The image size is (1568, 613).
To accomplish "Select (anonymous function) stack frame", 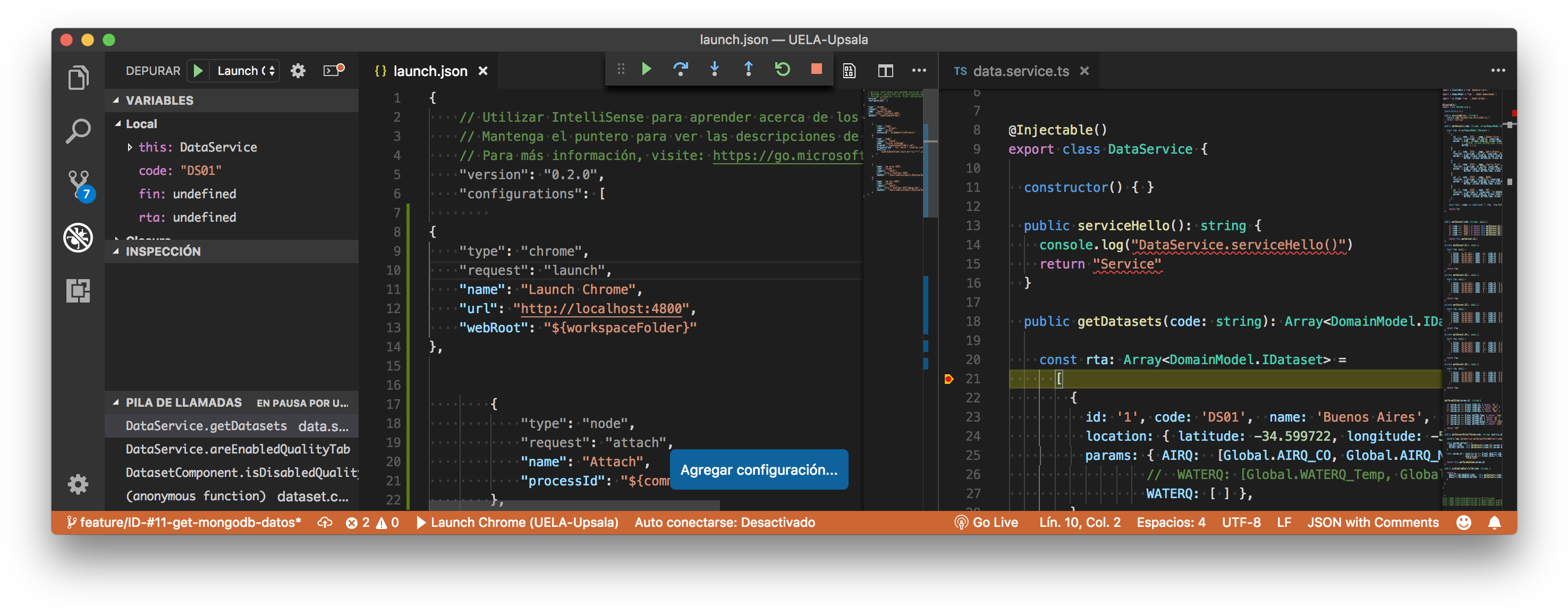I will (x=231, y=497).
